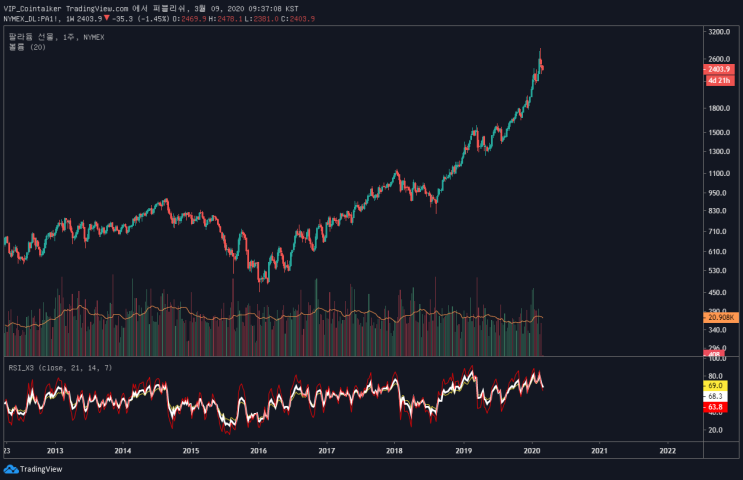
Task: Click the 530.0 price axis label
Action: [x=717, y=271]
